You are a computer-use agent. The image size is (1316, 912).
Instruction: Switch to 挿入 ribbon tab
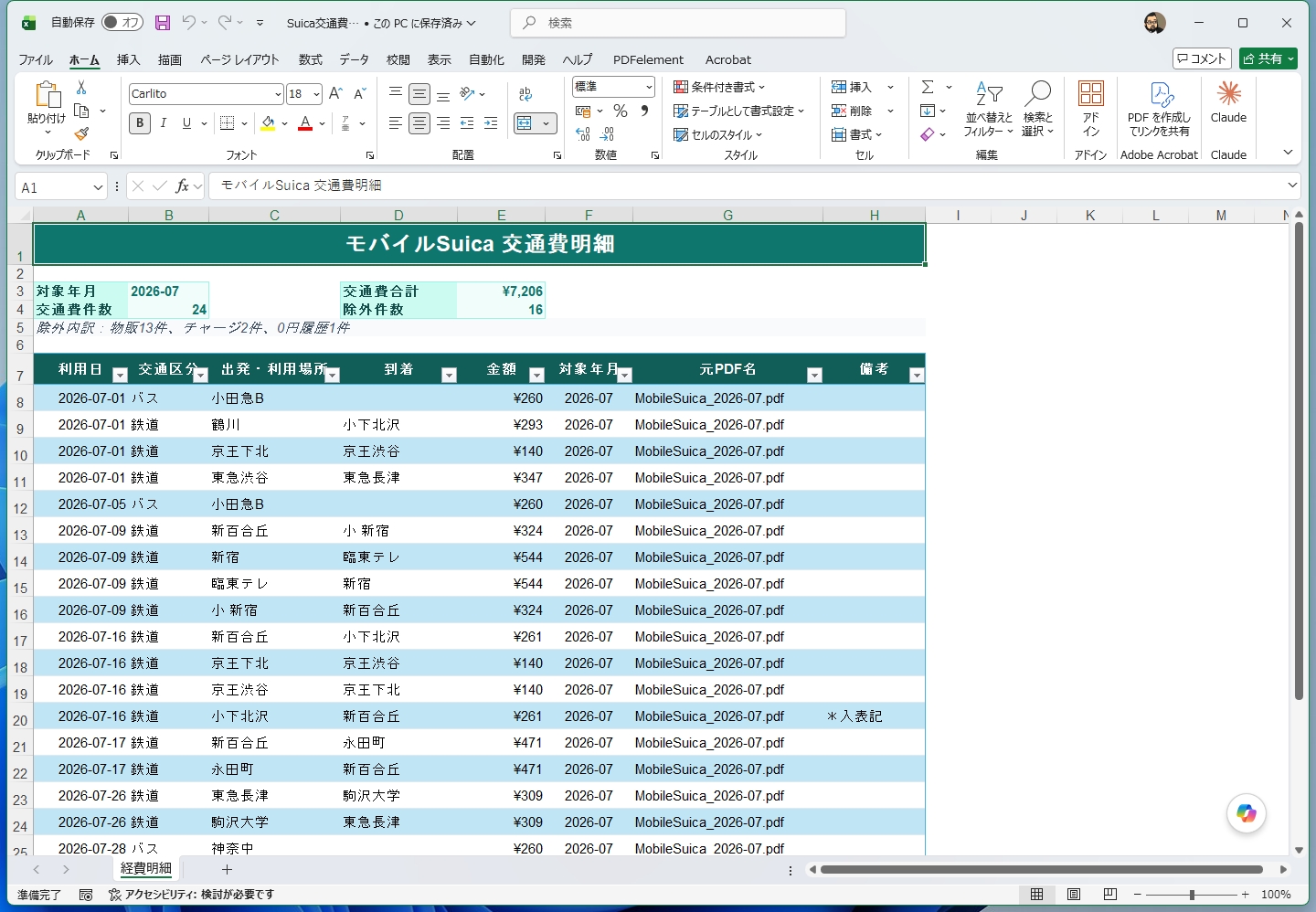click(x=129, y=59)
